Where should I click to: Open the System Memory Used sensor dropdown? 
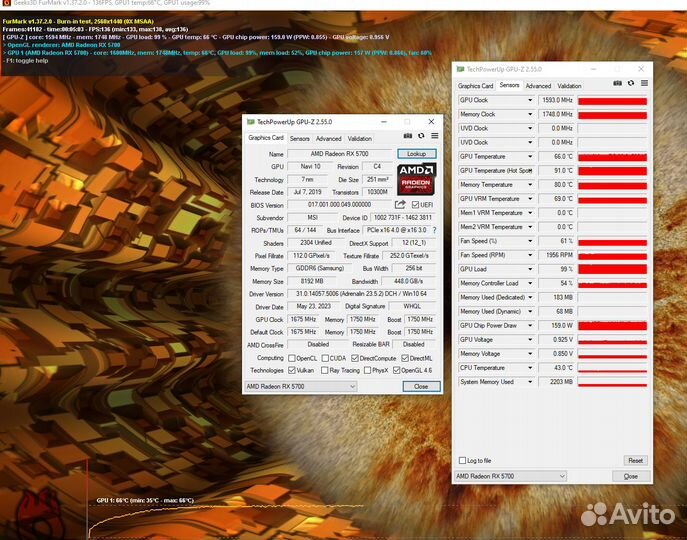(530, 382)
